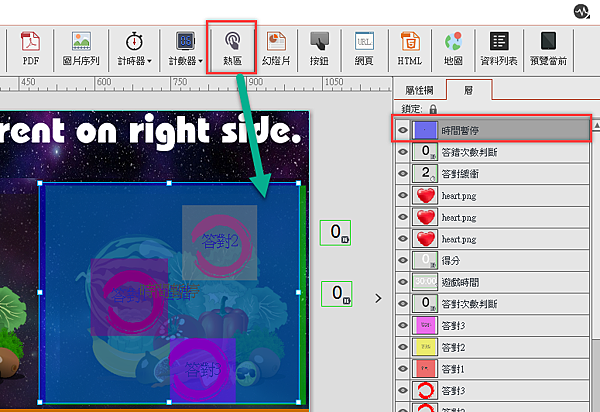Open the 計數器 dropdown arrow

point(200,61)
